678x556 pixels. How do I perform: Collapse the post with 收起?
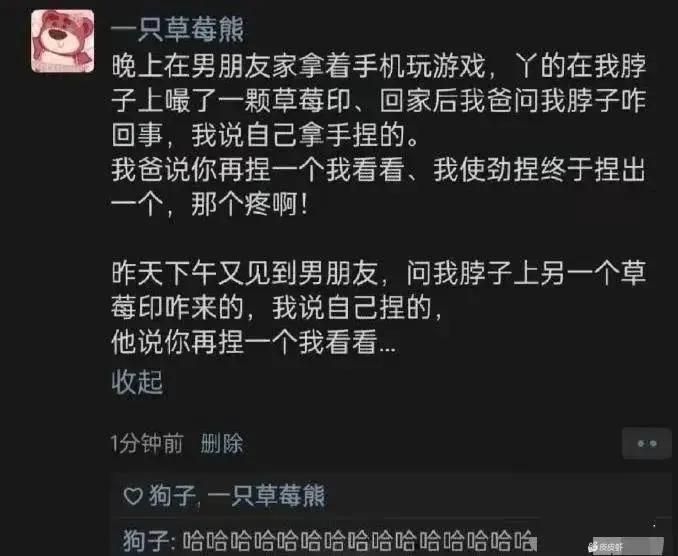[x=137, y=382]
